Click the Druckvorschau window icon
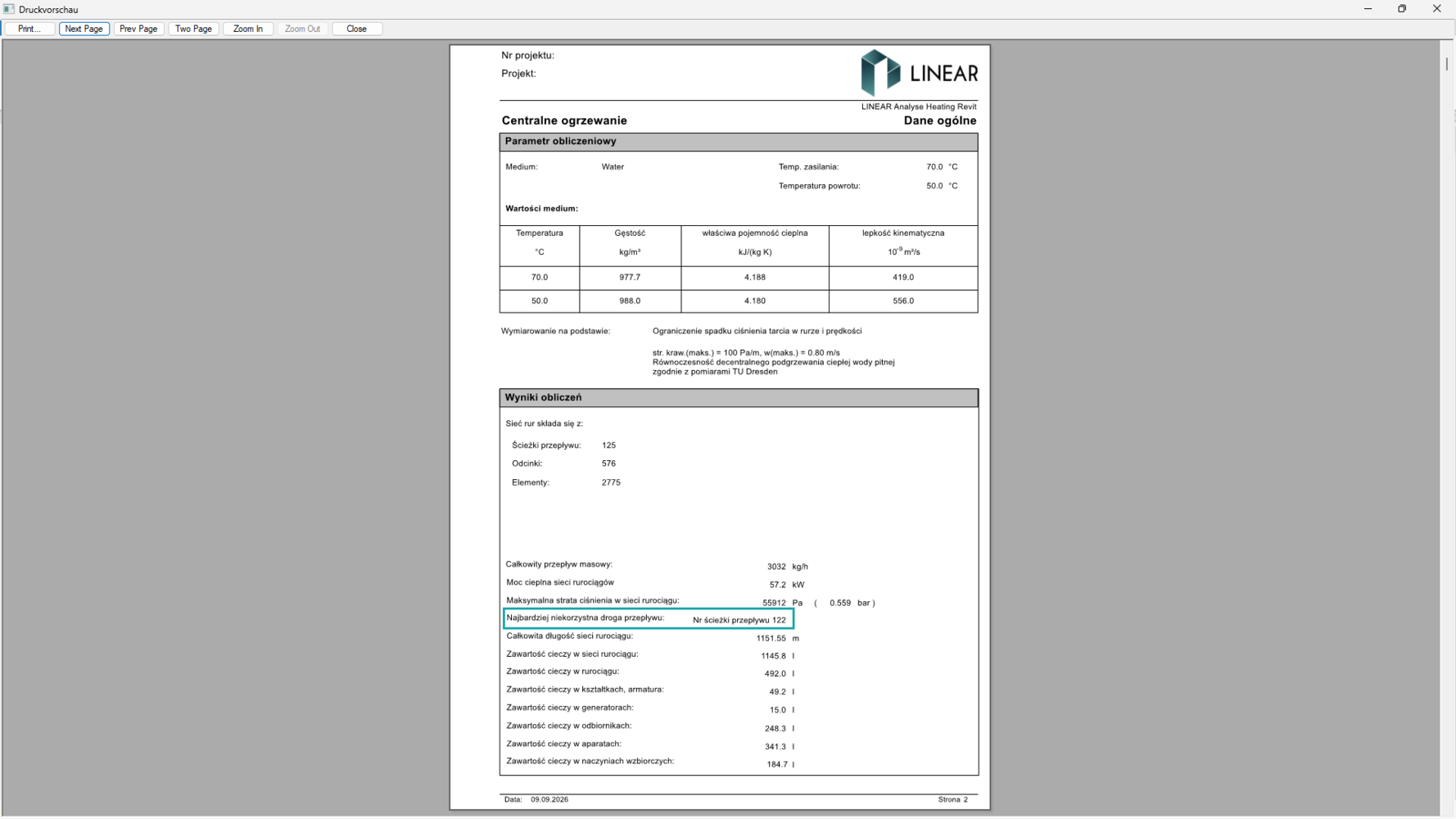Screen dimensions: 1456x819 (x=9, y=9)
